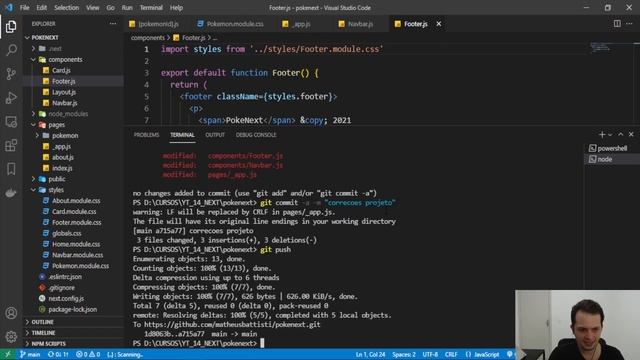Screen dimensions: 640x360
Task: Change encoding via UTF-8 status entry
Action: pyautogui.click(x=430, y=354)
